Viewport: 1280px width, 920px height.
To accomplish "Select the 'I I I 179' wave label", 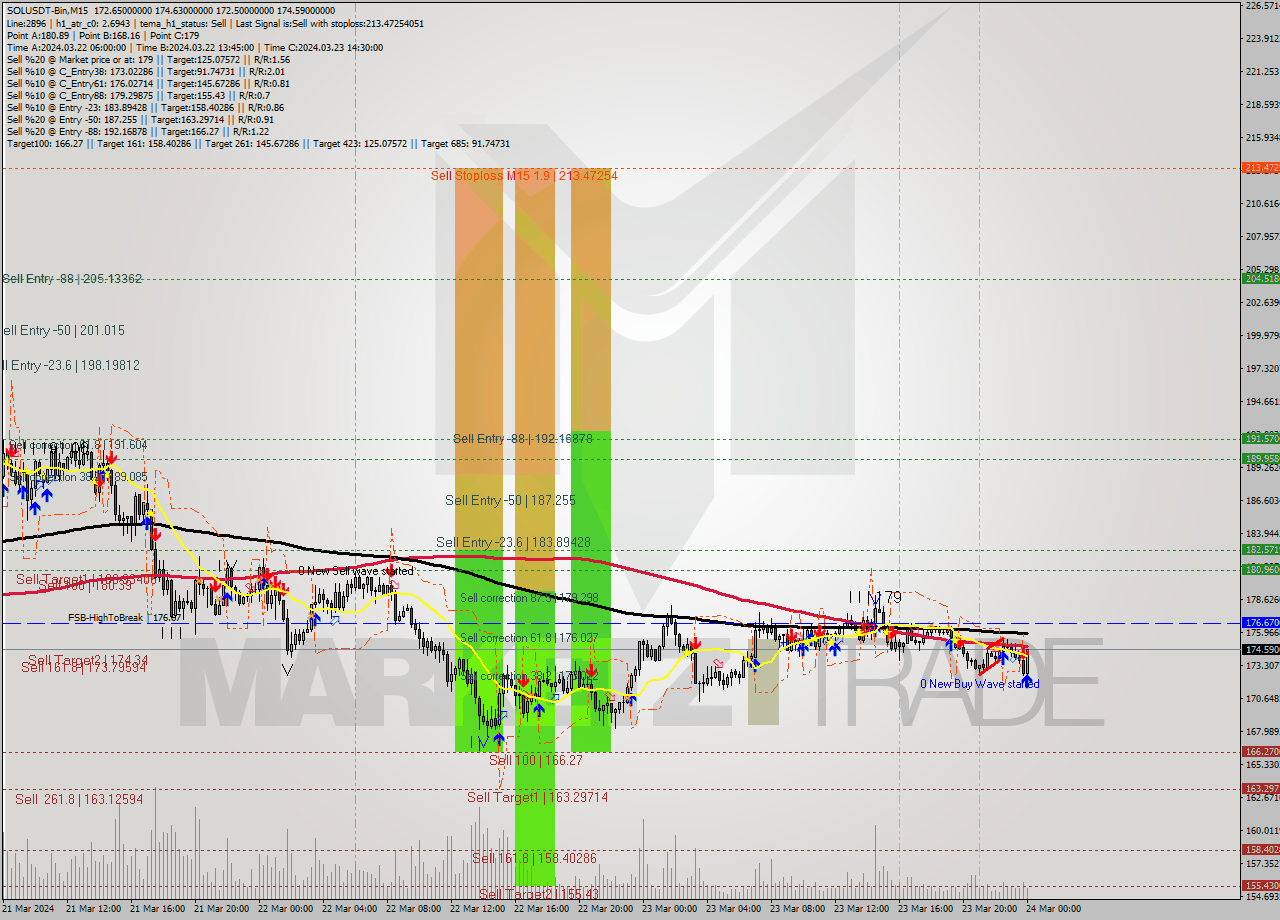I will coord(875,597).
